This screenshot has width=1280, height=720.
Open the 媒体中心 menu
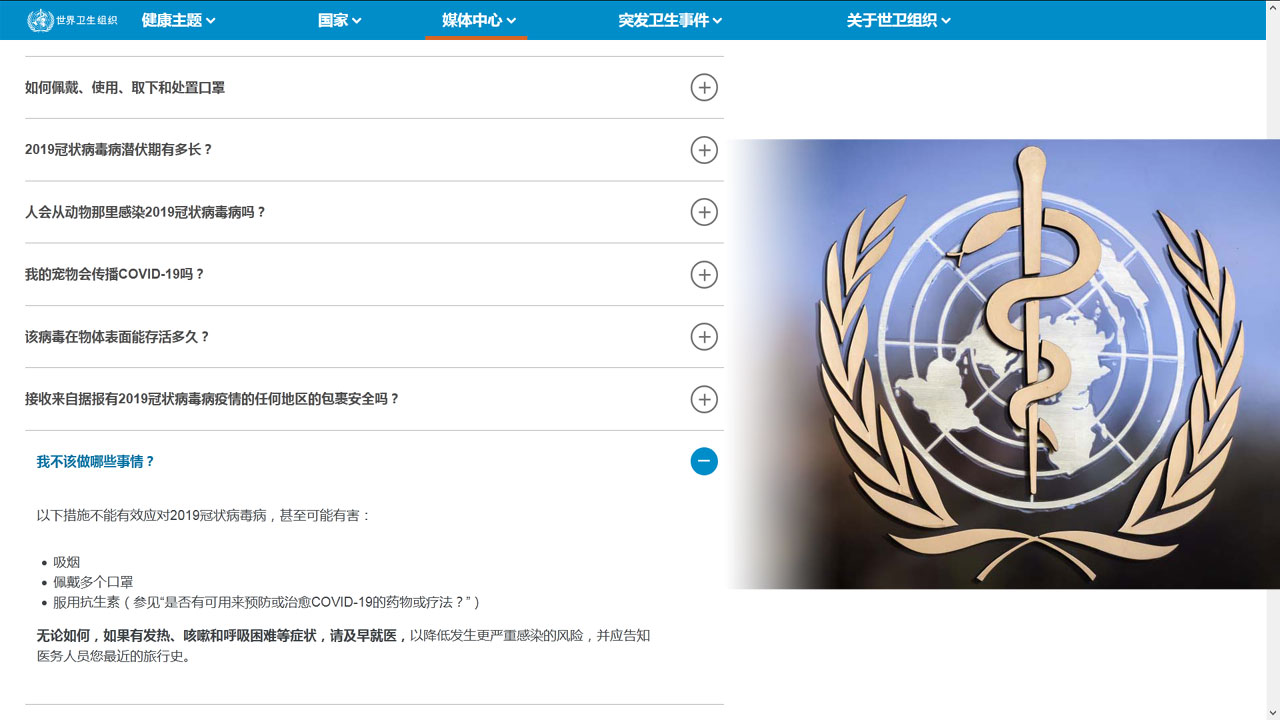pyautogui.click(x=478, y=20)
